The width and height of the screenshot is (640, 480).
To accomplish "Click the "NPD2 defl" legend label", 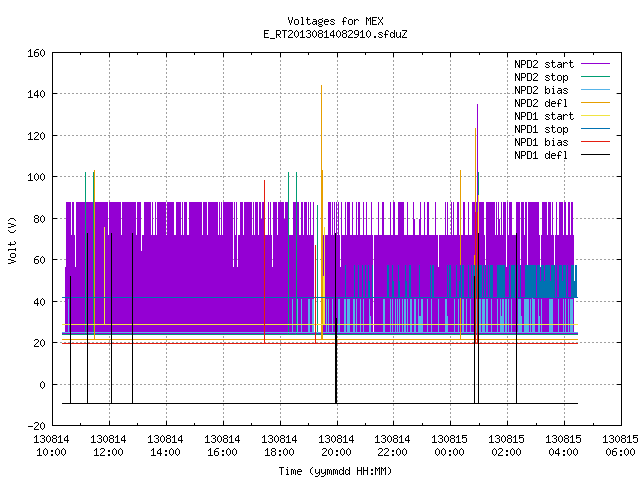I will [541, 103].
